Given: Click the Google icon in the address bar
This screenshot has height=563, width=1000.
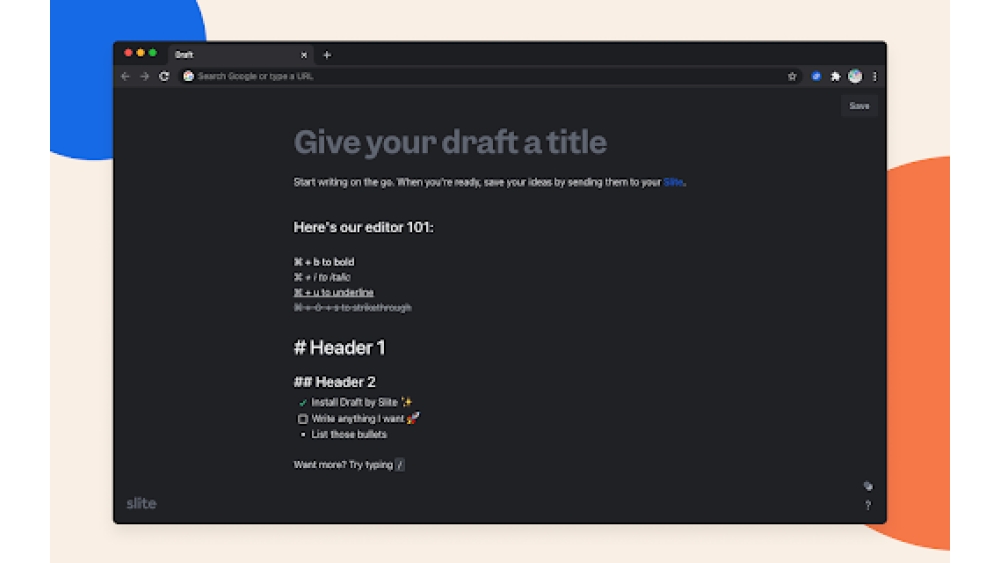Looking at the screenshot, I should [188, 76].
